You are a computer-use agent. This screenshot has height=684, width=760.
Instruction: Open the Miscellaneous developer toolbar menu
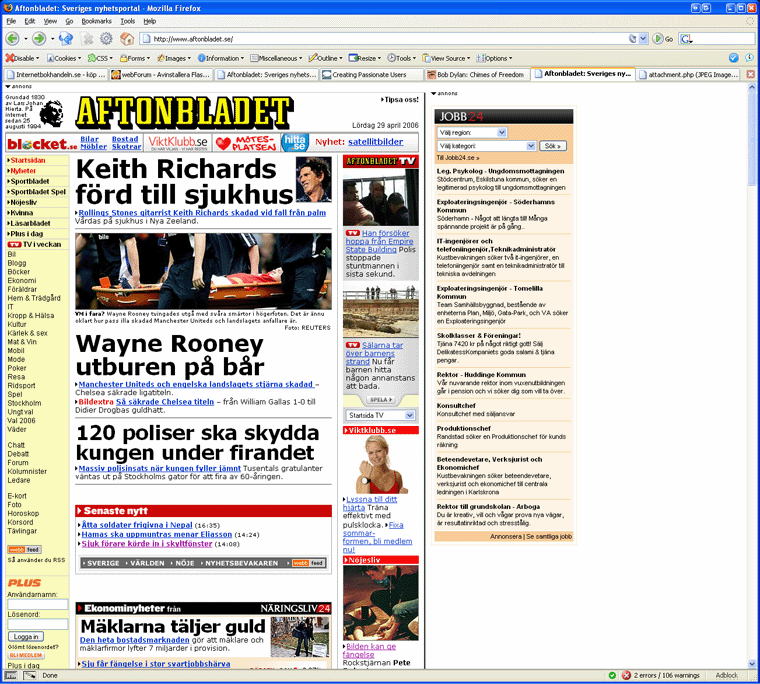click(276, 58)
